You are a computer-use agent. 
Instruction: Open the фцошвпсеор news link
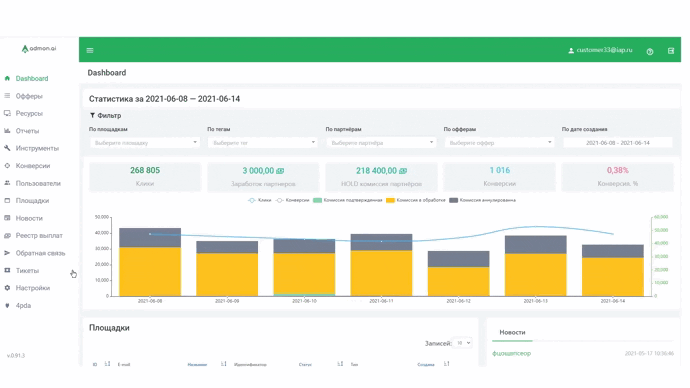(511, 353)
